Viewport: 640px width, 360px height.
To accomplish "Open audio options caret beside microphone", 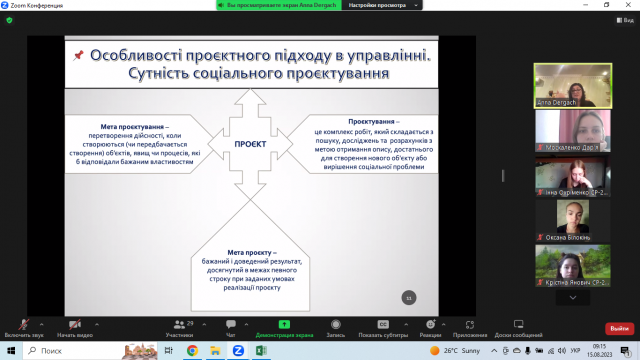I will click(x=42, y=324).
